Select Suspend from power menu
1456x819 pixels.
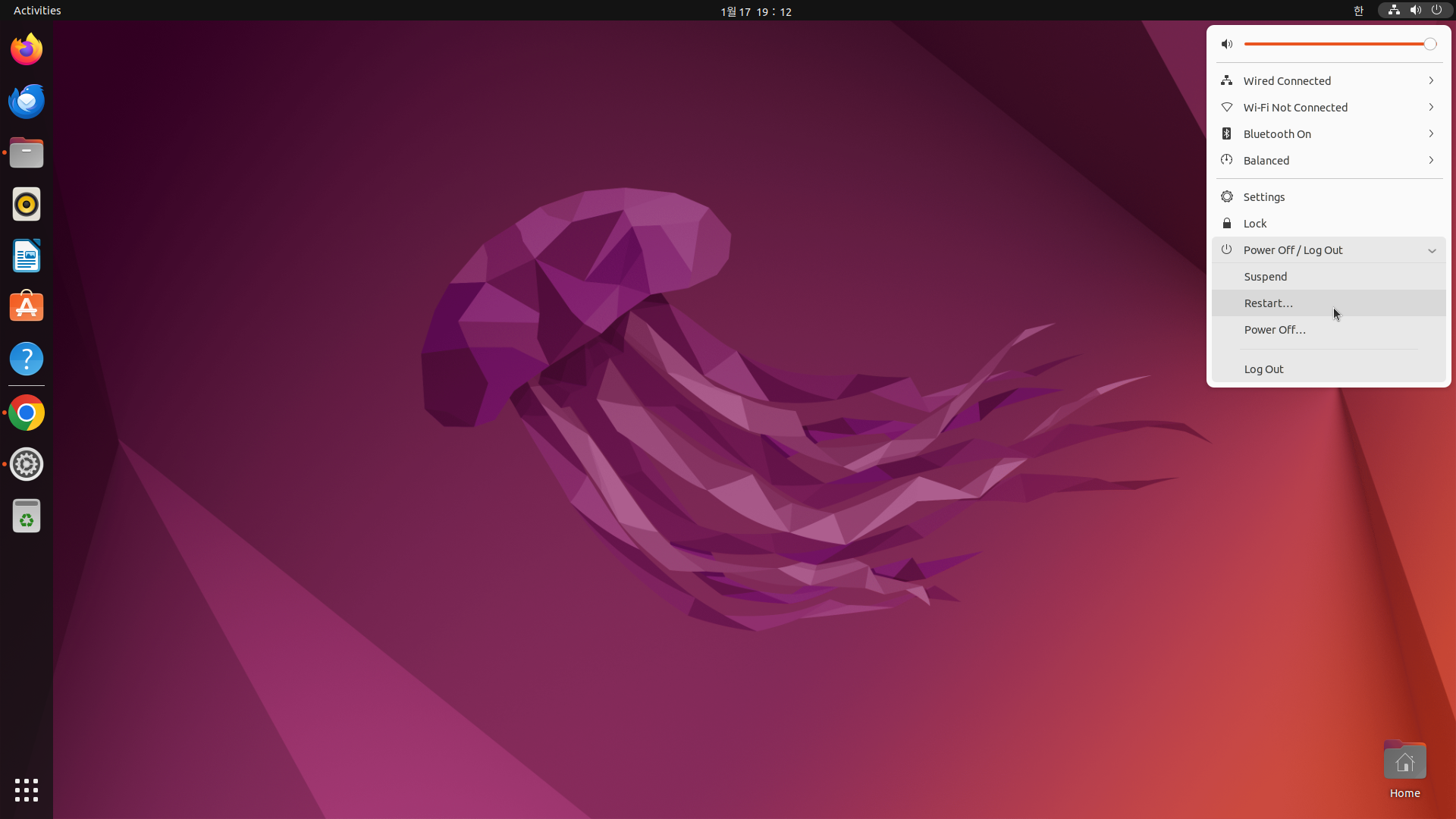pos(1329,277)
